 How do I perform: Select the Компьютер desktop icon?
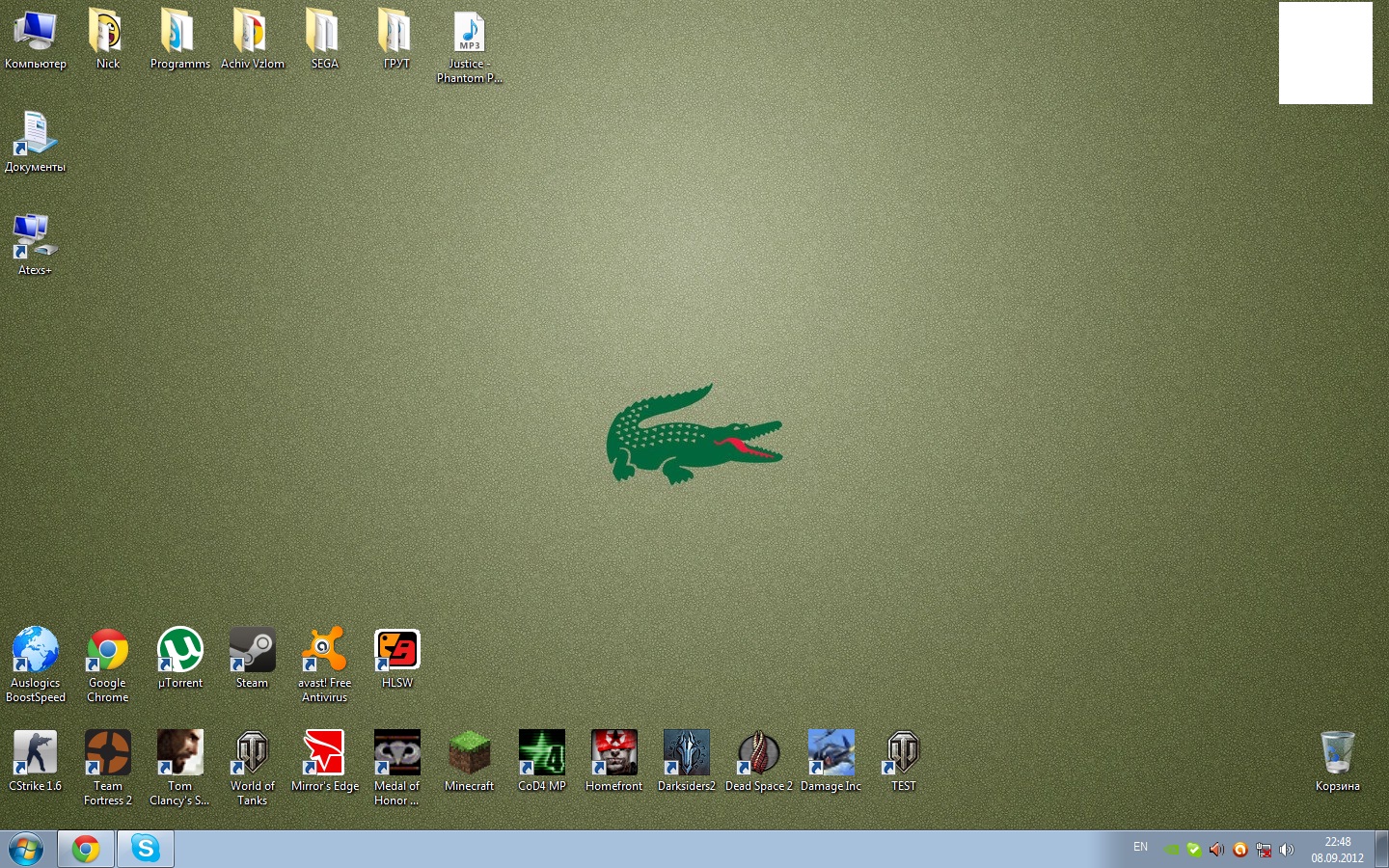pos(36,40)
